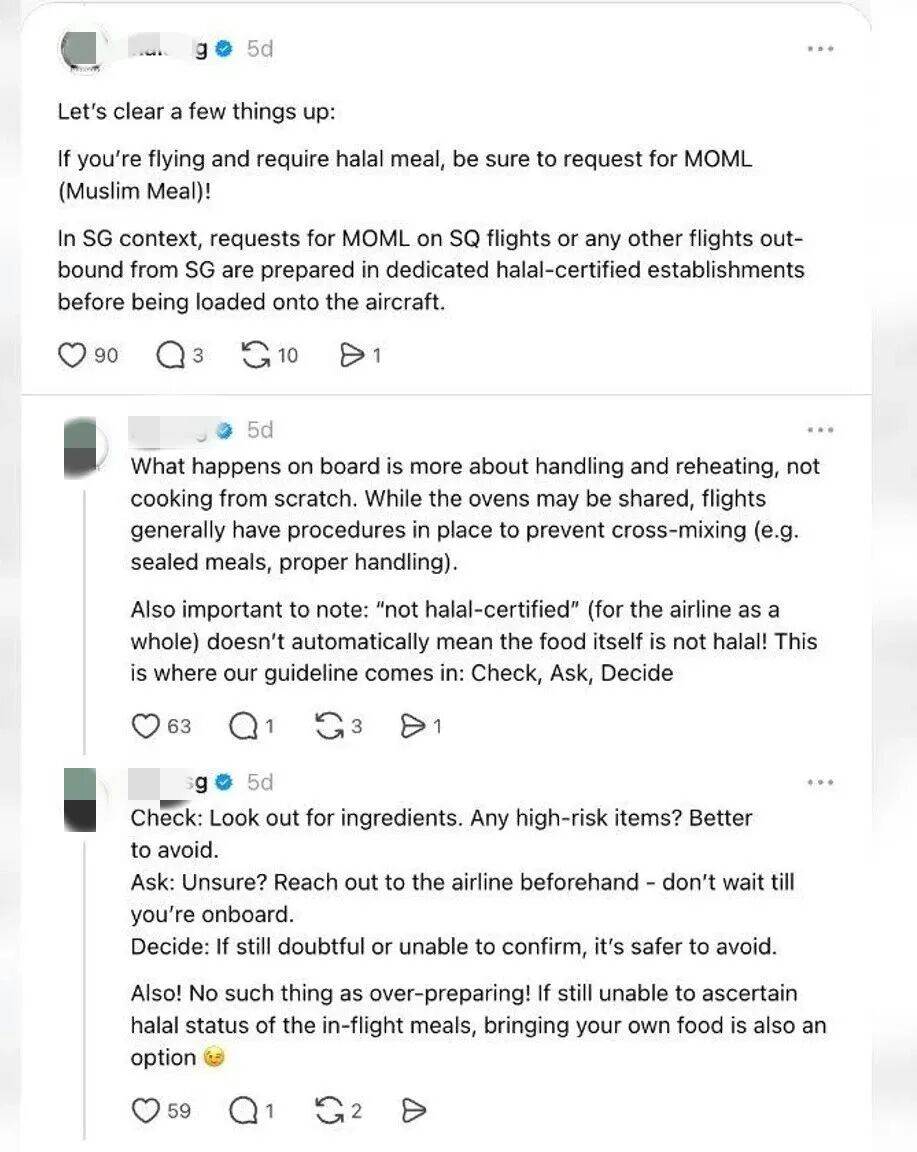917x1152 pixels.
Task: Open replies on the post with 3 comments
Action: [169, 355]
